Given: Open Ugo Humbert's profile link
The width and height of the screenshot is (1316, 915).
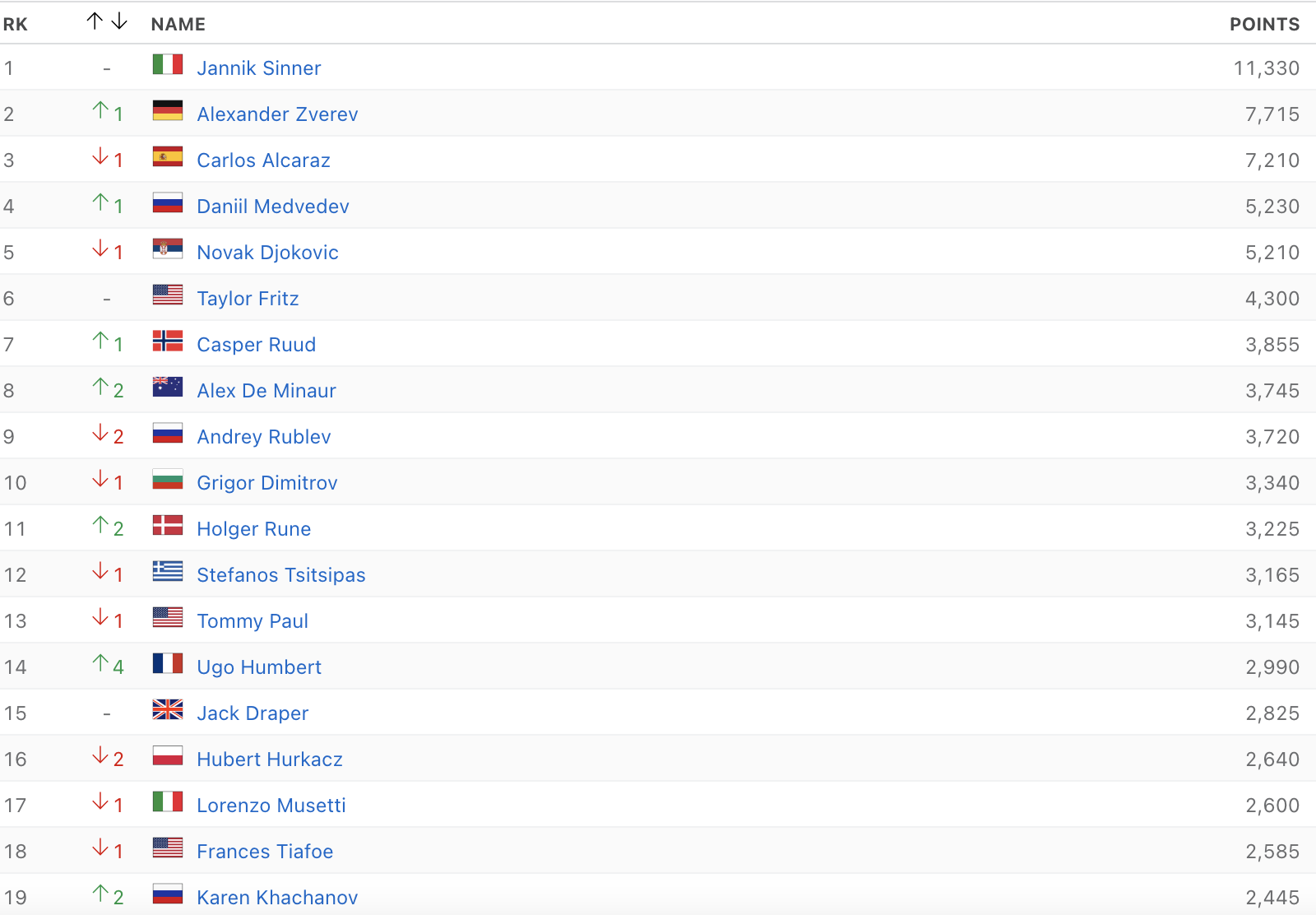Looking at the screenshot, I should click(258, 667).
